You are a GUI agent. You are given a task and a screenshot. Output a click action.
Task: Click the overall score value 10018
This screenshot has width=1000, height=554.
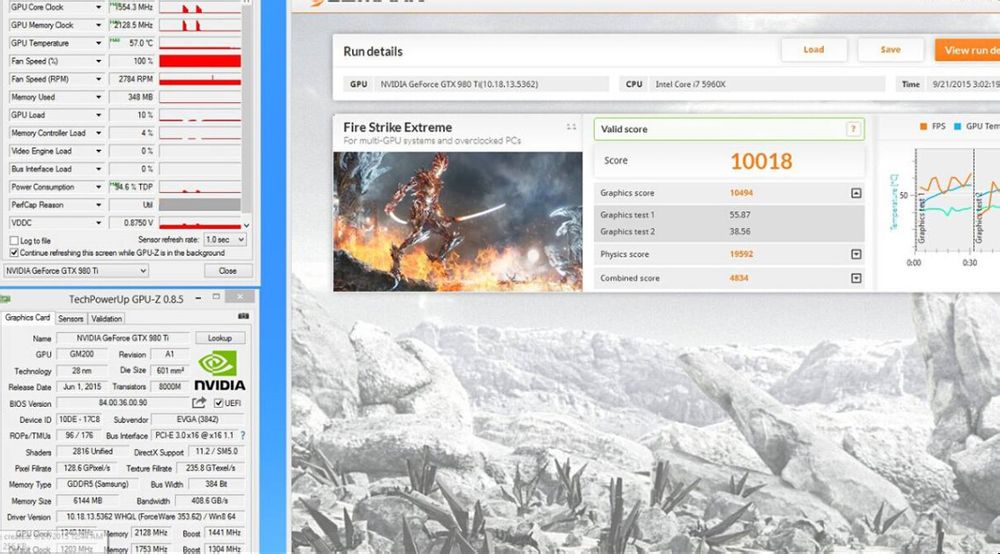coord(761,161)
